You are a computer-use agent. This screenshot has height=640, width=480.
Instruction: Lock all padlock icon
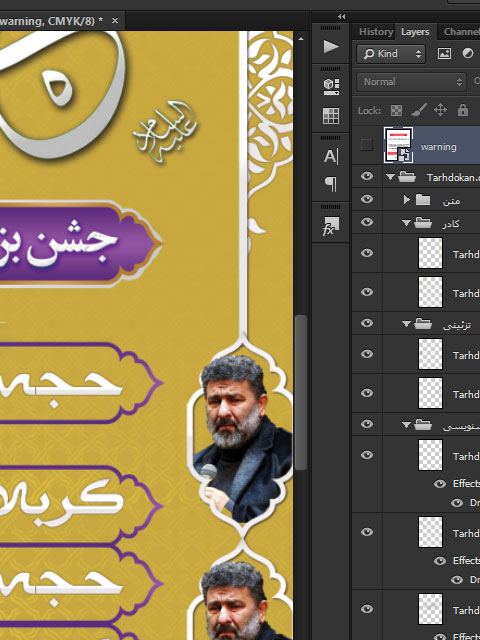[462, 110]
